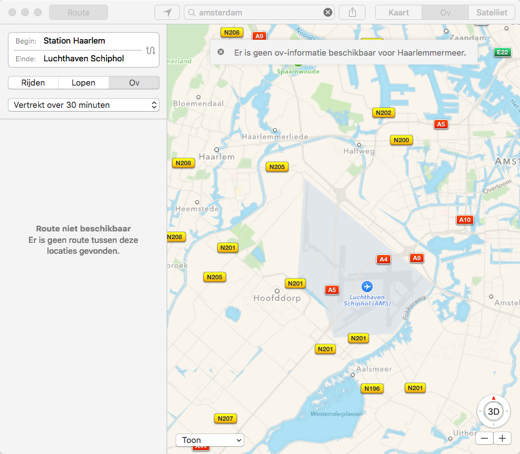Select Rijden travel mode

pyautogui.click(x=33, y=83)
